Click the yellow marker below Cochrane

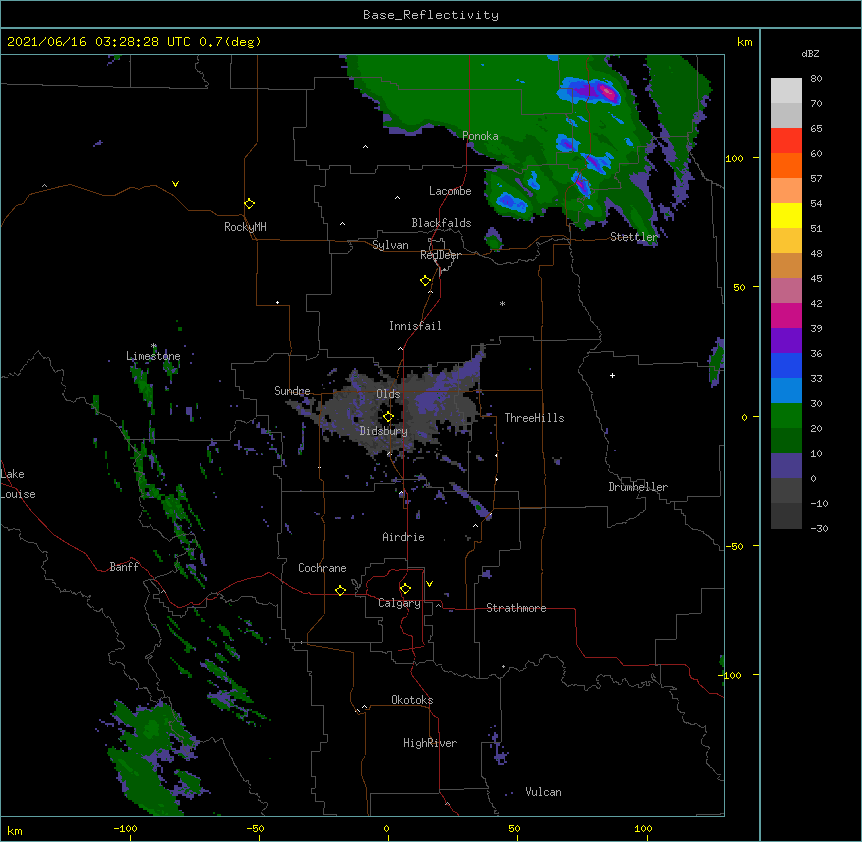click(340, 590)
